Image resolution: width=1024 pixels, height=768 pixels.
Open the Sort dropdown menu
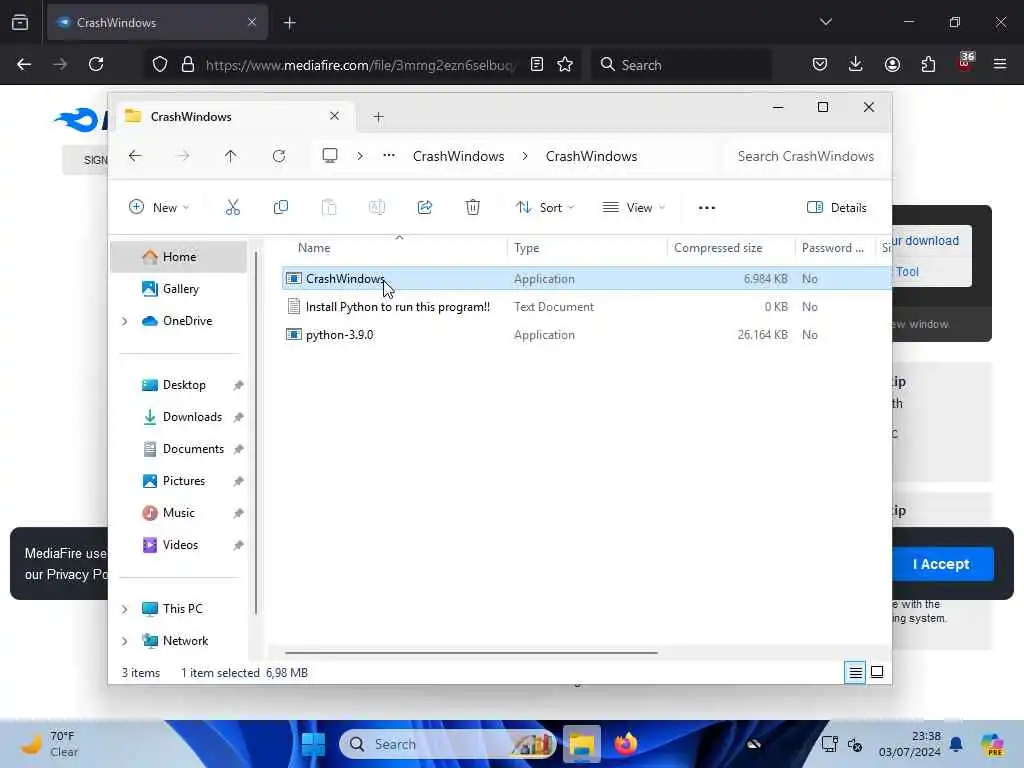tap(545, 208)
